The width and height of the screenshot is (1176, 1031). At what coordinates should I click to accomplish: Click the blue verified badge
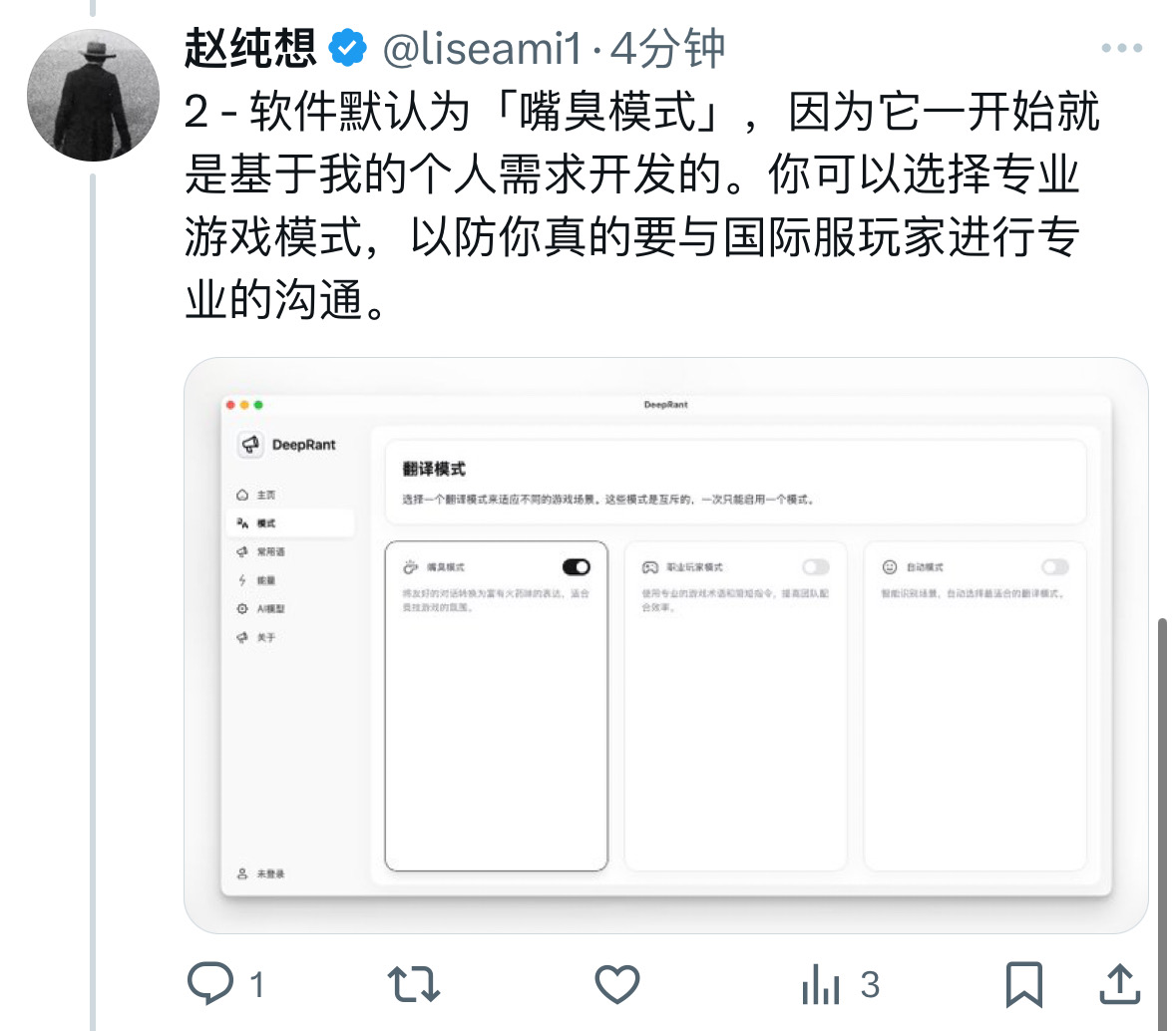(x=348, y=49)
